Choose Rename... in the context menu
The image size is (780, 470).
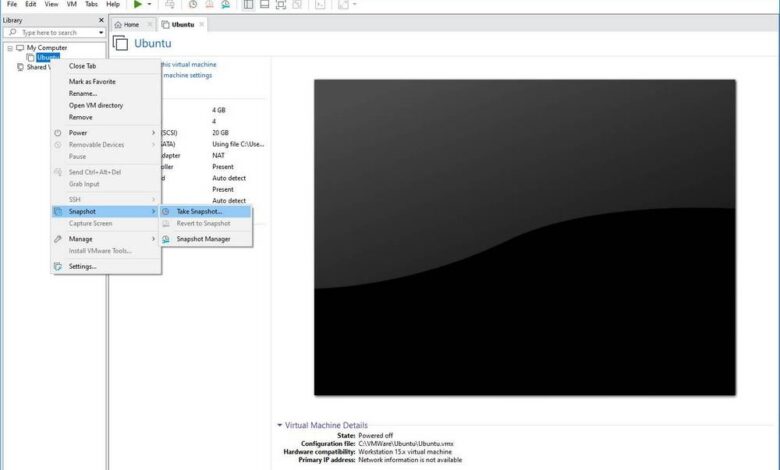(x=83, y=93)
